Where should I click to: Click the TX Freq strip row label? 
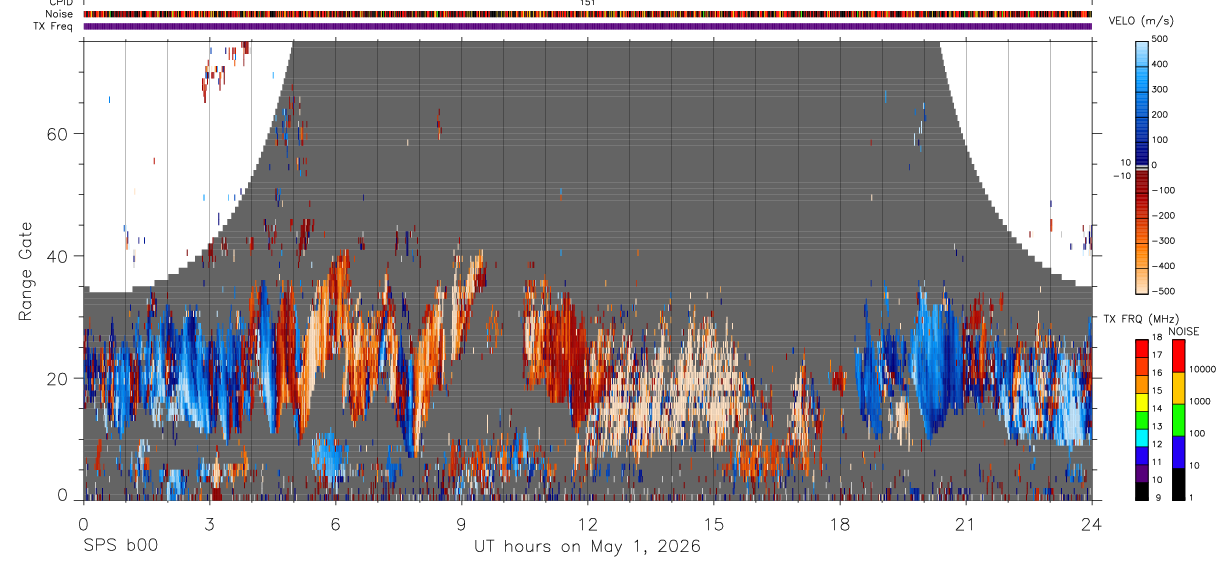[54, 26]
